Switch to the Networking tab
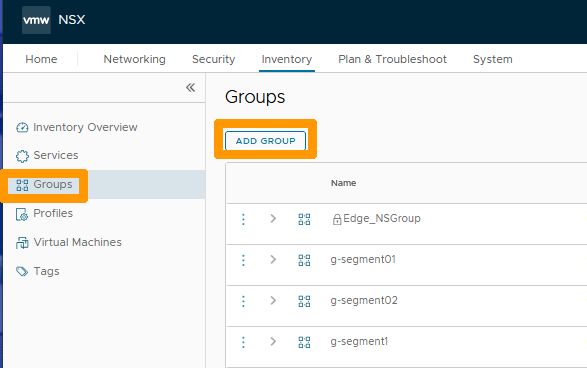This screenshot has width=587, height=368. pos(134,59)
